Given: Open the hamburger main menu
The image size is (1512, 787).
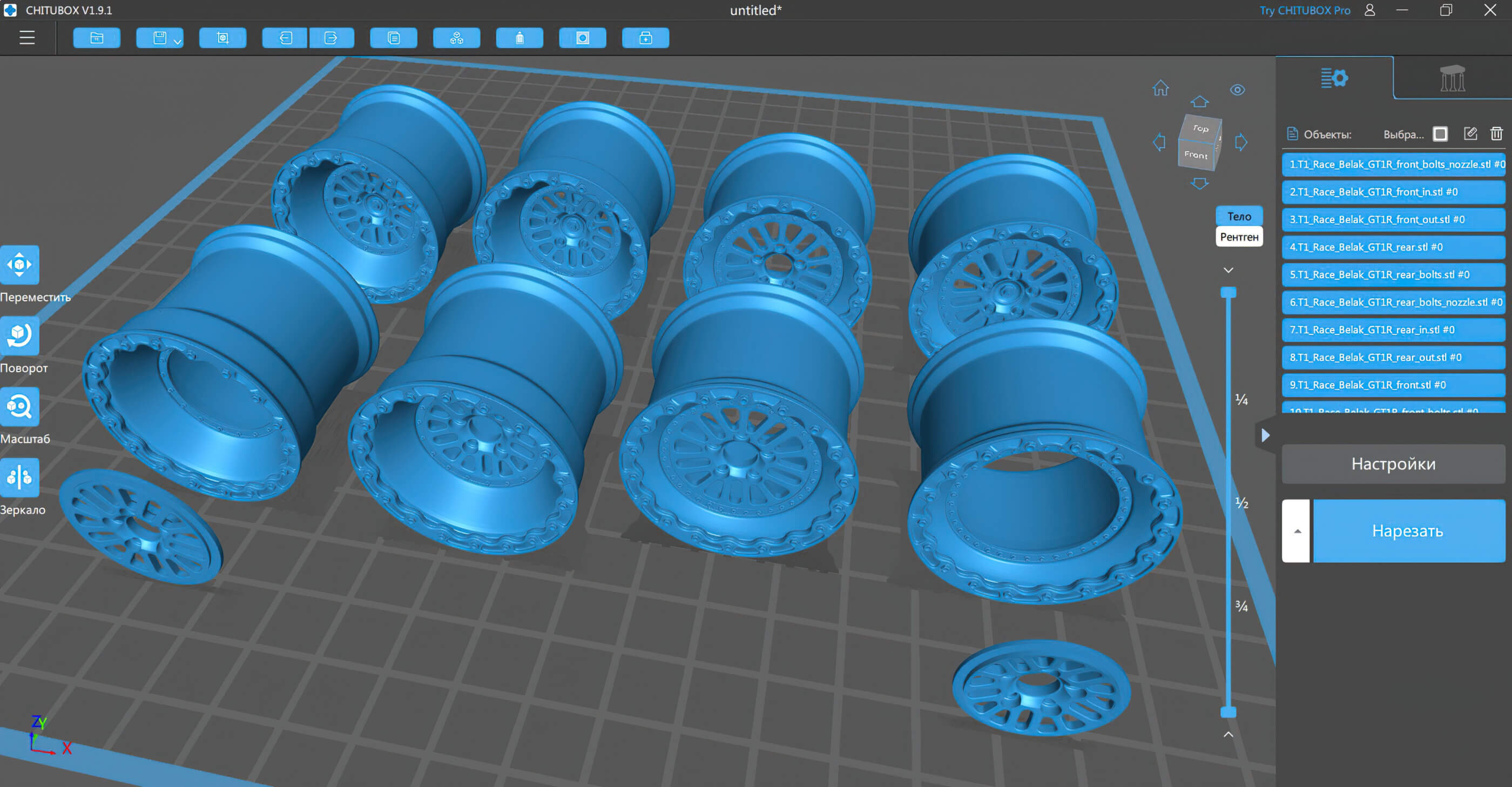Looking at the screenshot, I should point(27,38).
